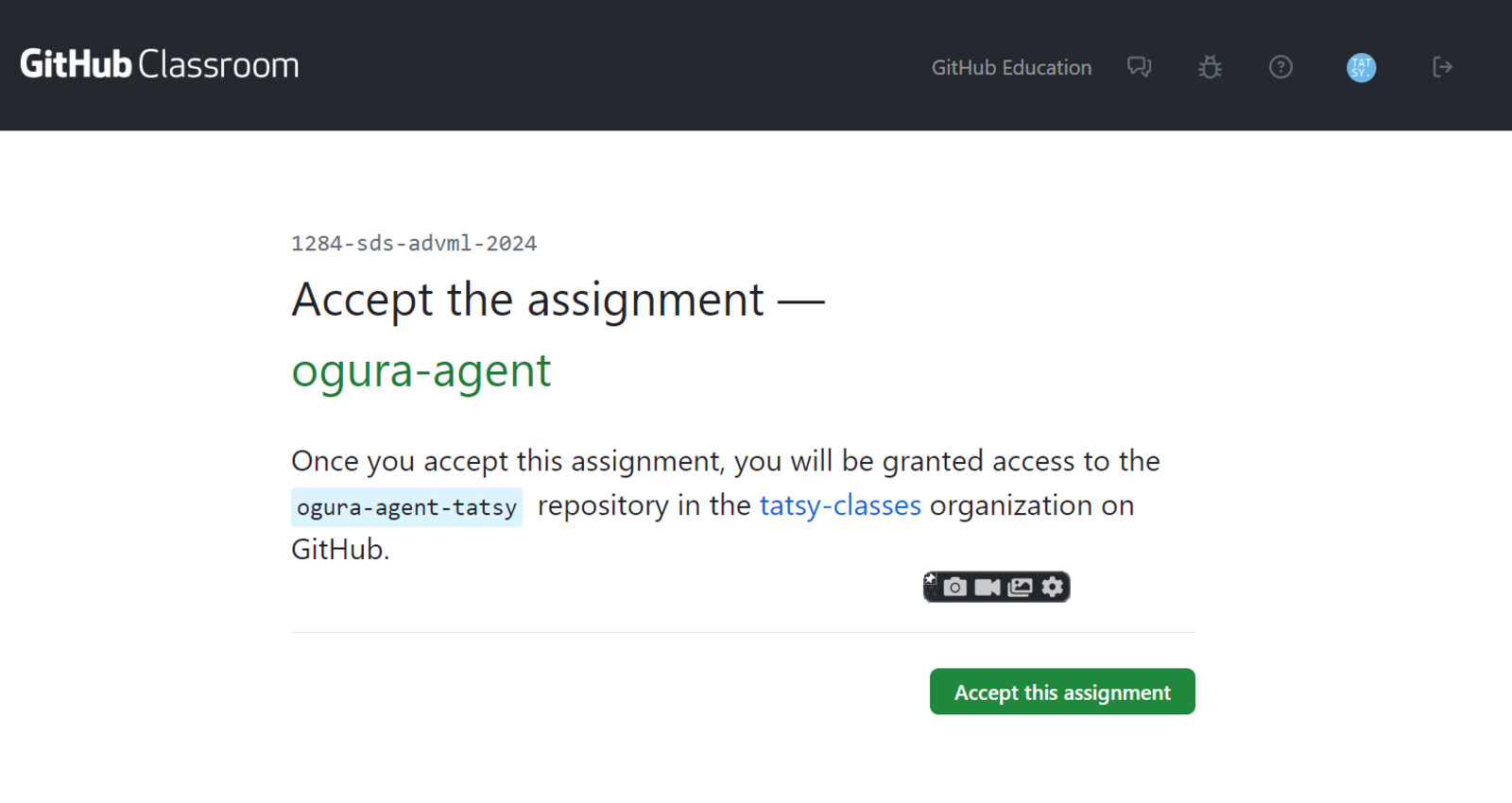Open the help question-mark icon

pos(1280,67)
